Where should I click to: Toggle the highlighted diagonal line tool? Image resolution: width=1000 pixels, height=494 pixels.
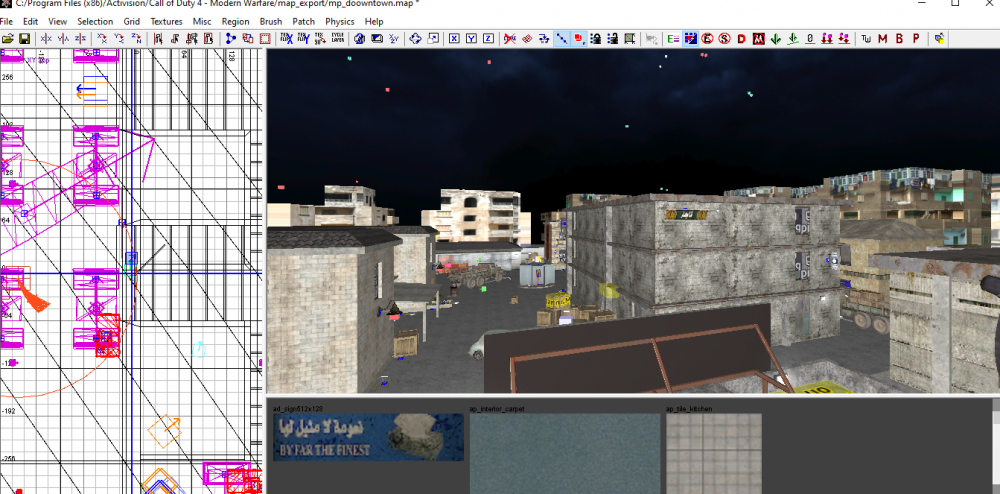pos(562,39)
